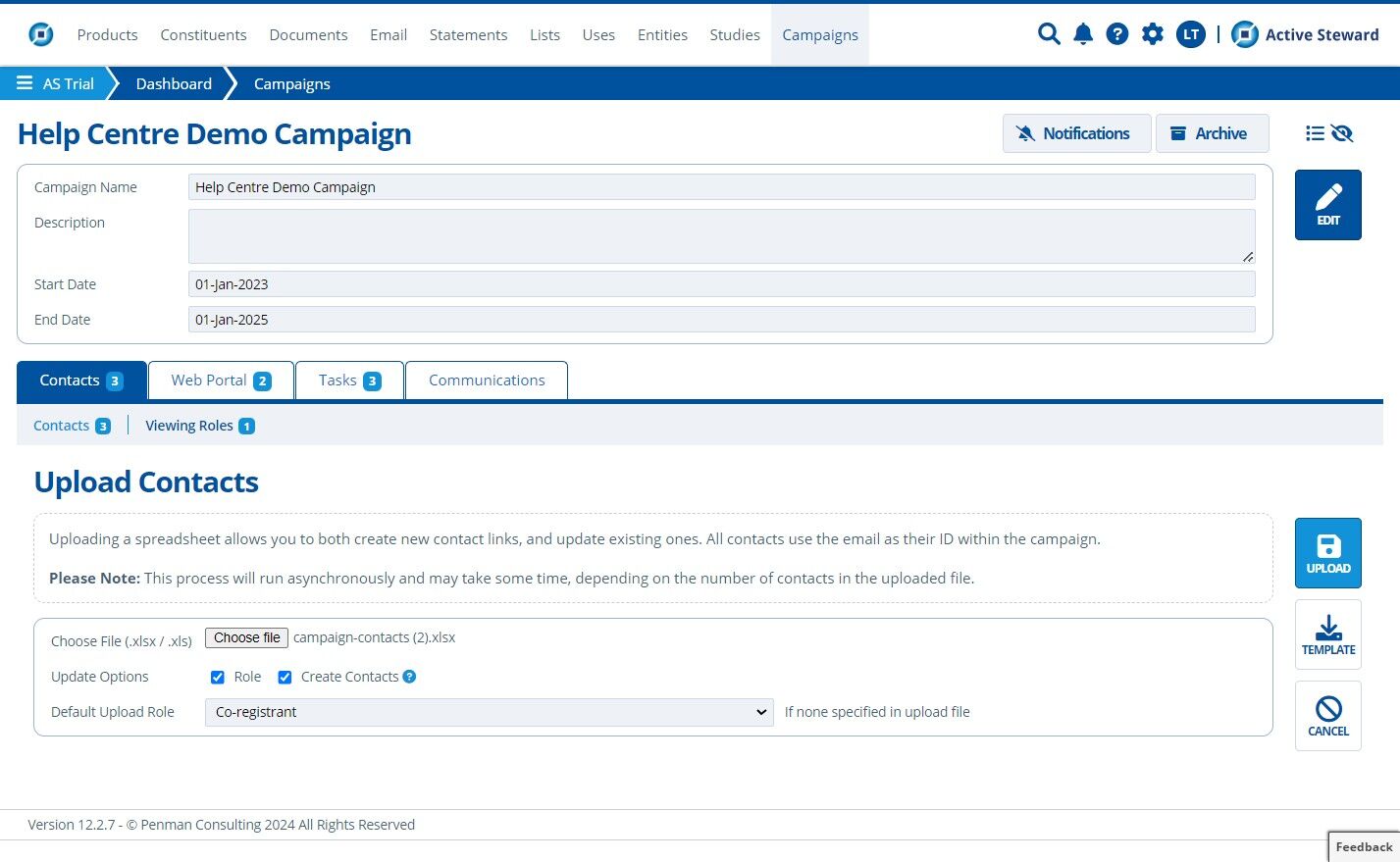This screenshot has width=1400, height=862.
Task: Toggle the Create Contacts checkbox
Action: (285, 678)
